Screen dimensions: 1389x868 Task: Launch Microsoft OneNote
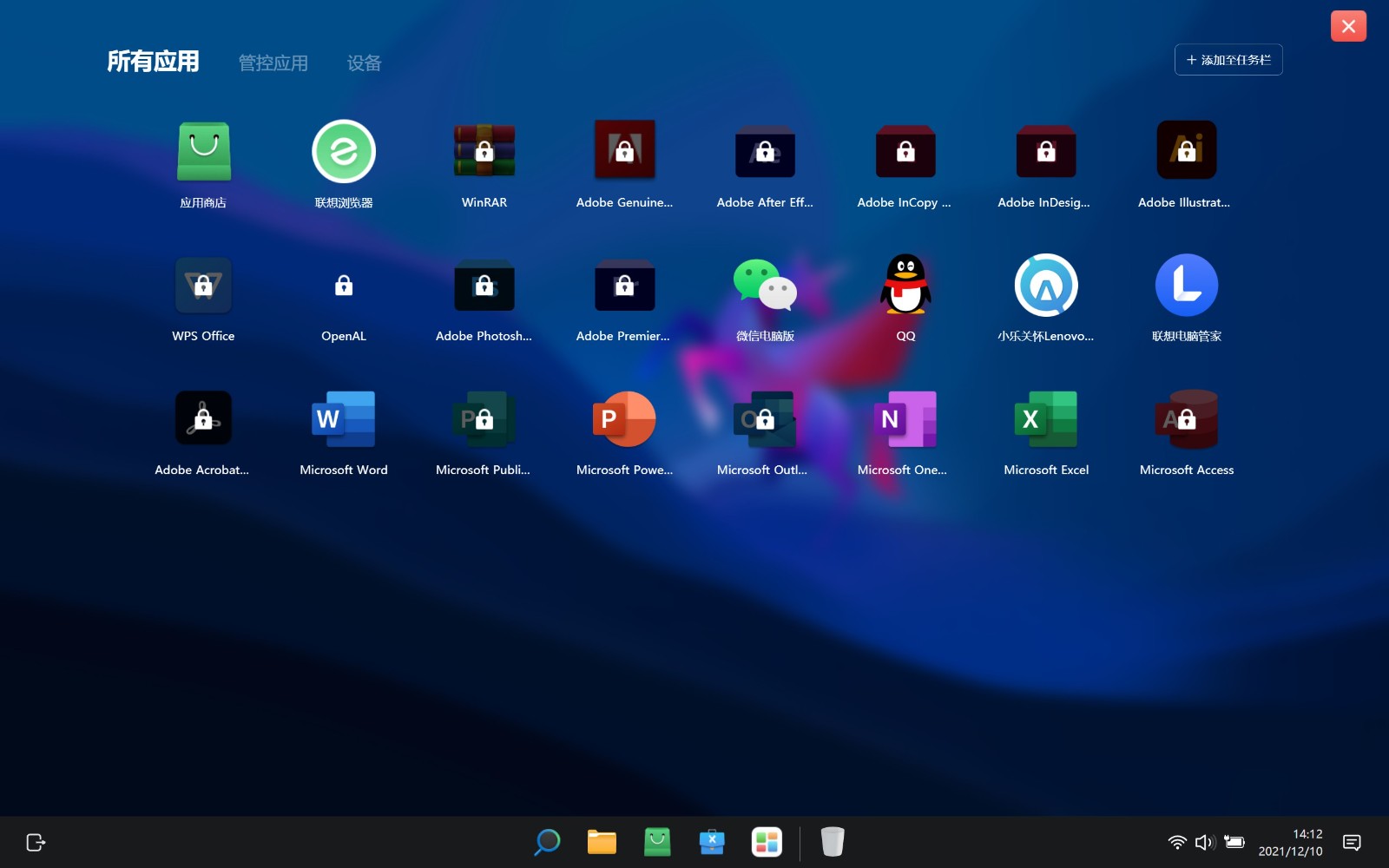pos(905,418)
